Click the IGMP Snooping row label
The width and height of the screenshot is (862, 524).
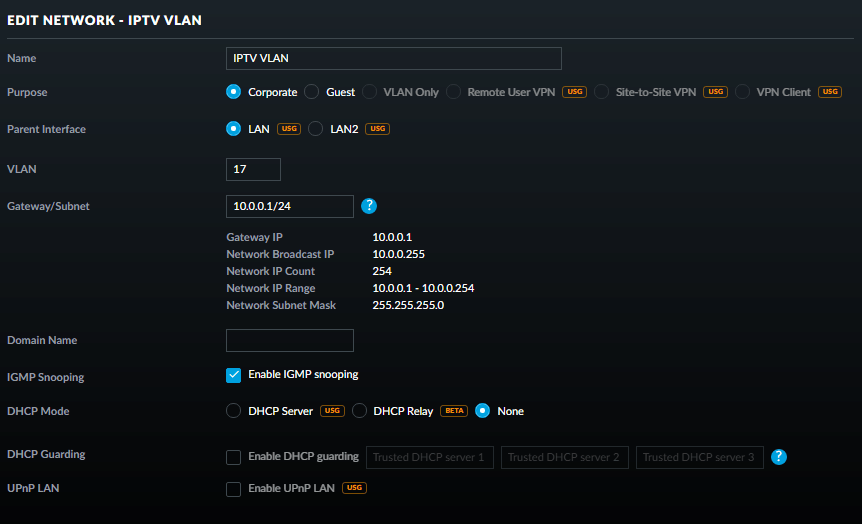point(46,377)
